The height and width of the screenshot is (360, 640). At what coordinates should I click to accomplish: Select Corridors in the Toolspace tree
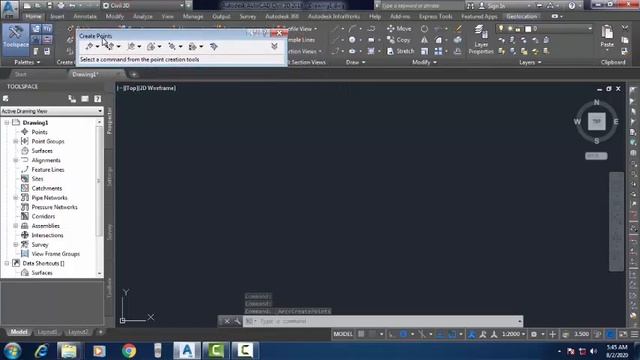click(x=43, y=216)
